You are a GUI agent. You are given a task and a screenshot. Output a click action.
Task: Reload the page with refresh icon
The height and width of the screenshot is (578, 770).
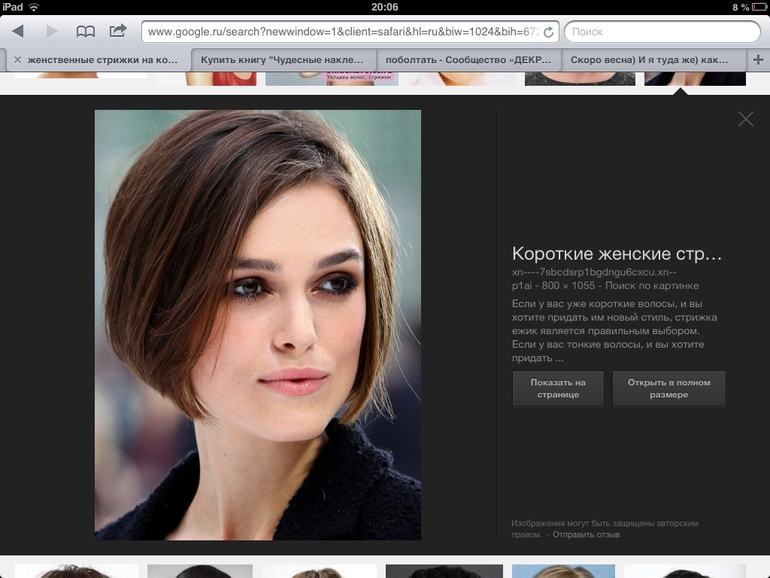(548, 32)
